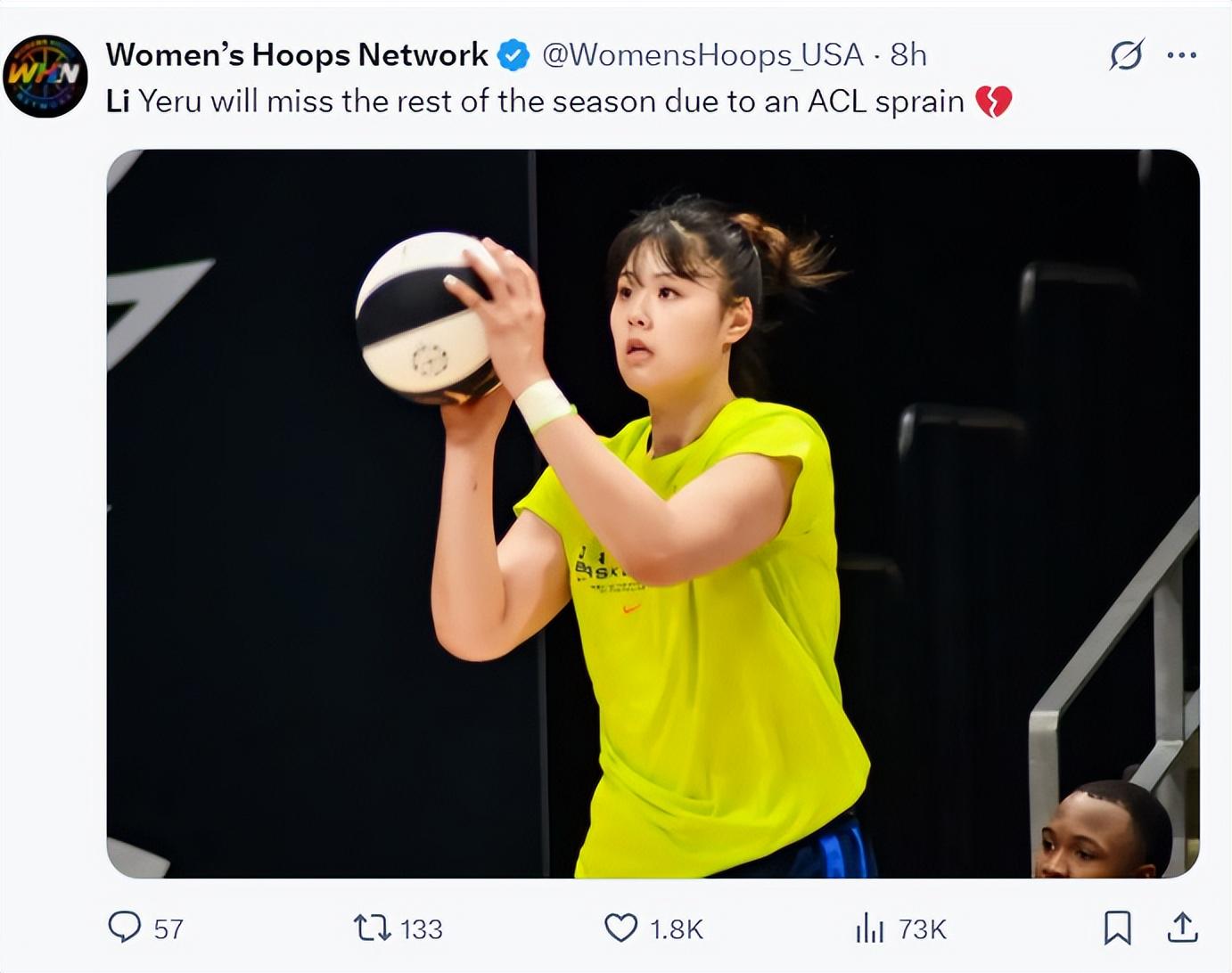Click the Grok slash-circle icon
Viewport: 1232px width, 973px height.
pos(1126,55)
